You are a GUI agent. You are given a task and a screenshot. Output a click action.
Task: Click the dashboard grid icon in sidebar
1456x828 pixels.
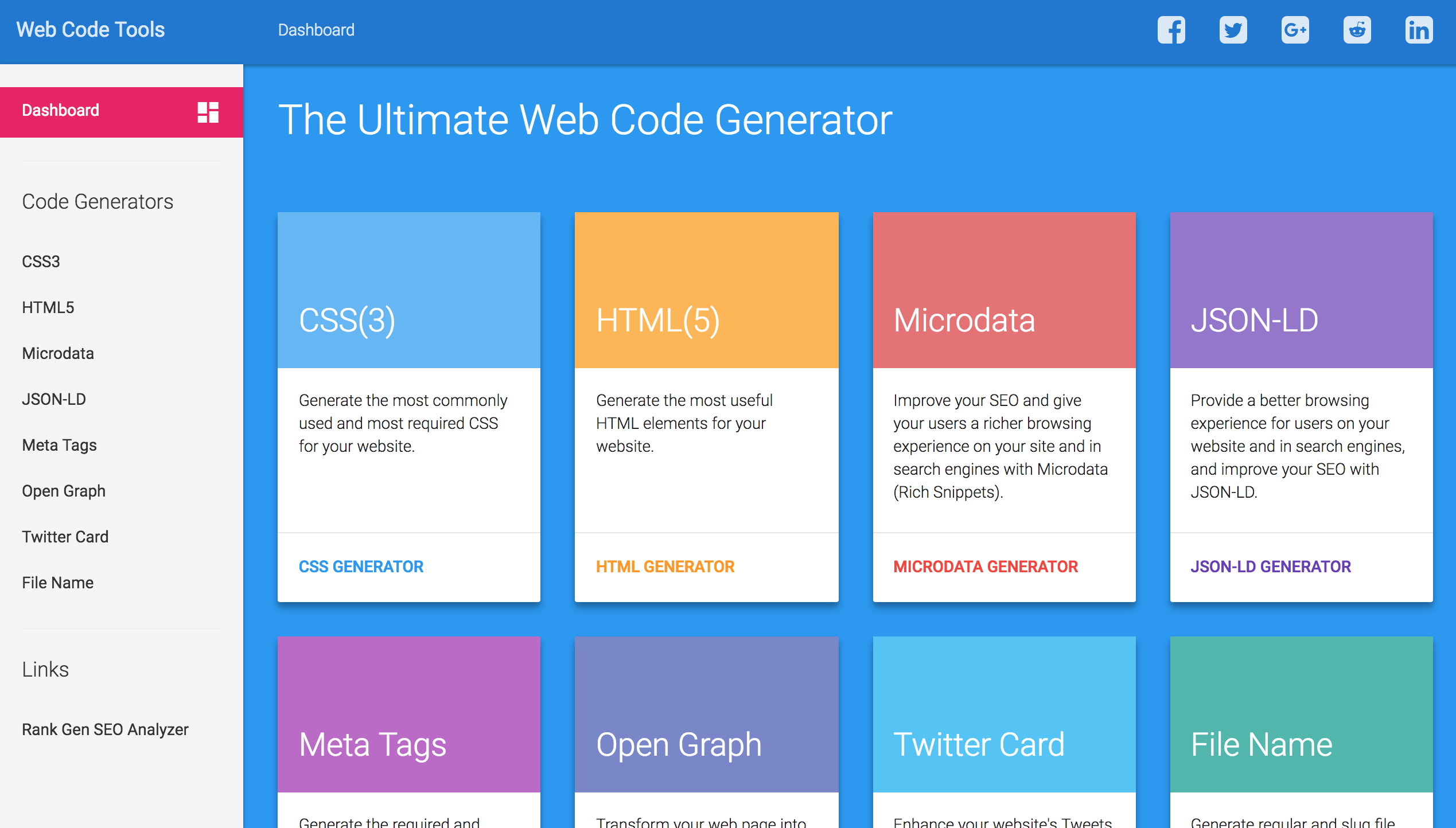[208, 112]
